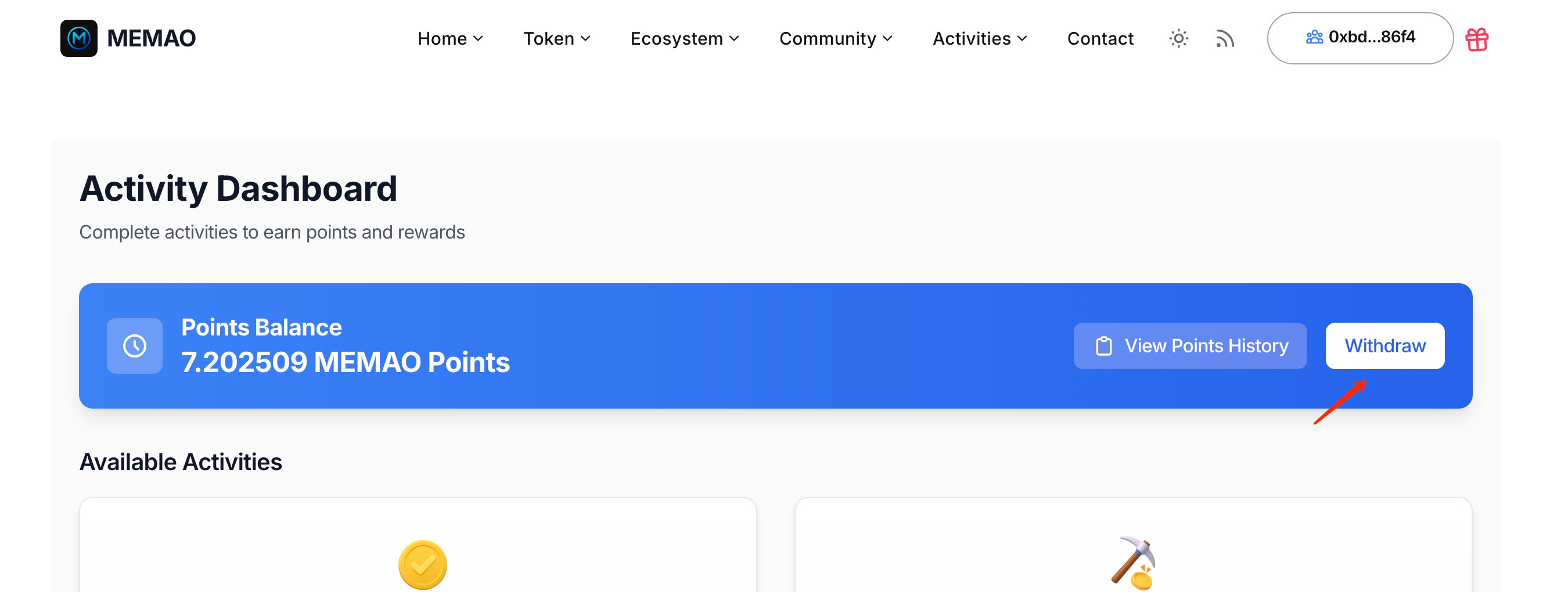Click the gold checkmark coin icon
Screen dimensions: 1568x592
pos(422,565)
